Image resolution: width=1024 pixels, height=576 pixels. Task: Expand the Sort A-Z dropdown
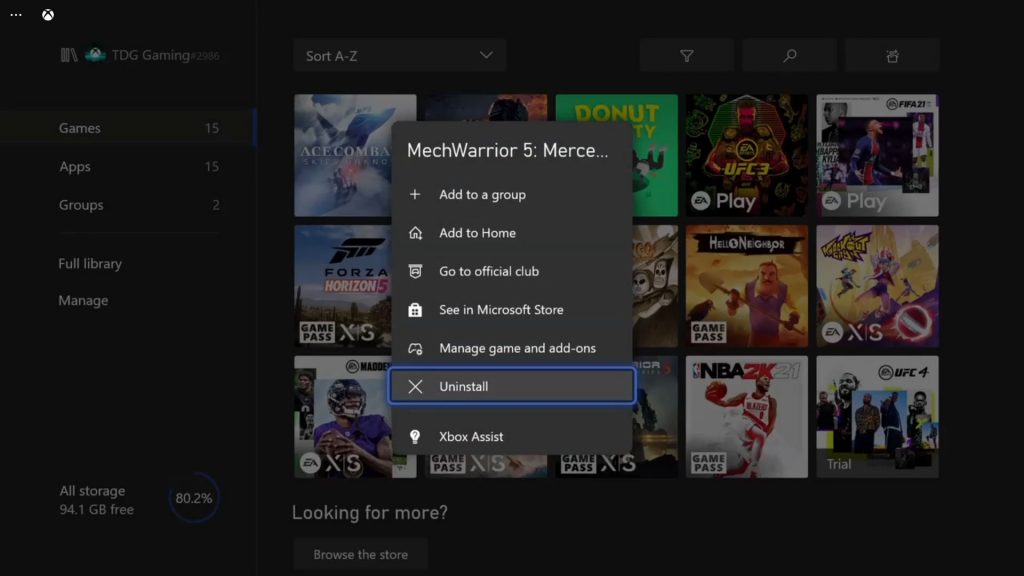(x=400, y=56)
